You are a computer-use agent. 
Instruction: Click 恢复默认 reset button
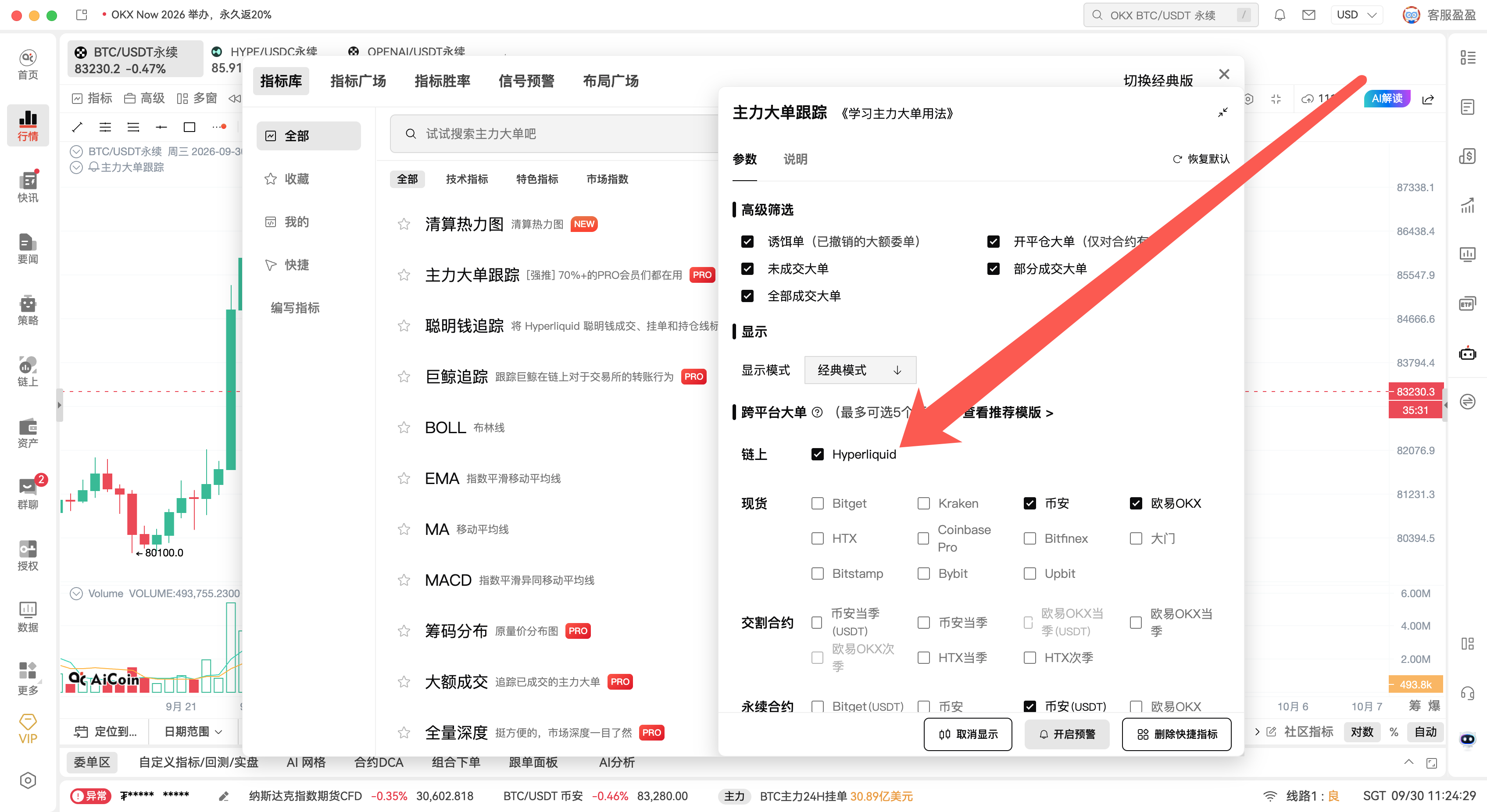click(x=1201, y=159)
